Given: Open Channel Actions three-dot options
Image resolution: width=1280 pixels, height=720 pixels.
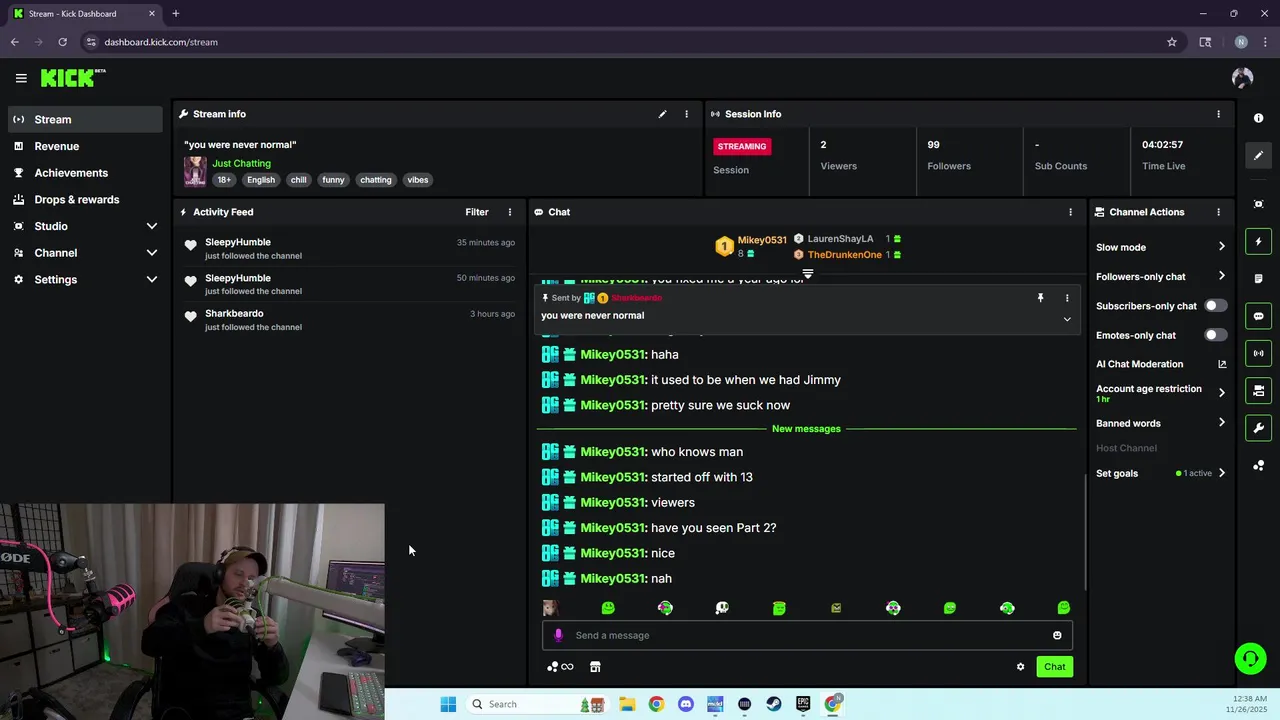Looking at the screenshot, I should pyautogui.click(x=1218, y=212).
